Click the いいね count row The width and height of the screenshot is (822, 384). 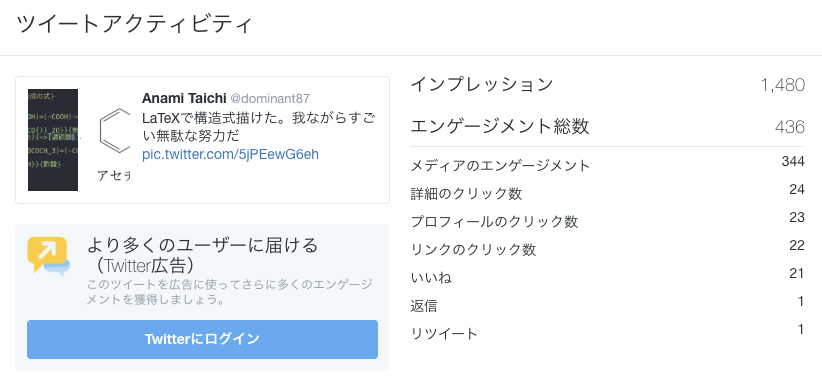click(x=607, y=276)
